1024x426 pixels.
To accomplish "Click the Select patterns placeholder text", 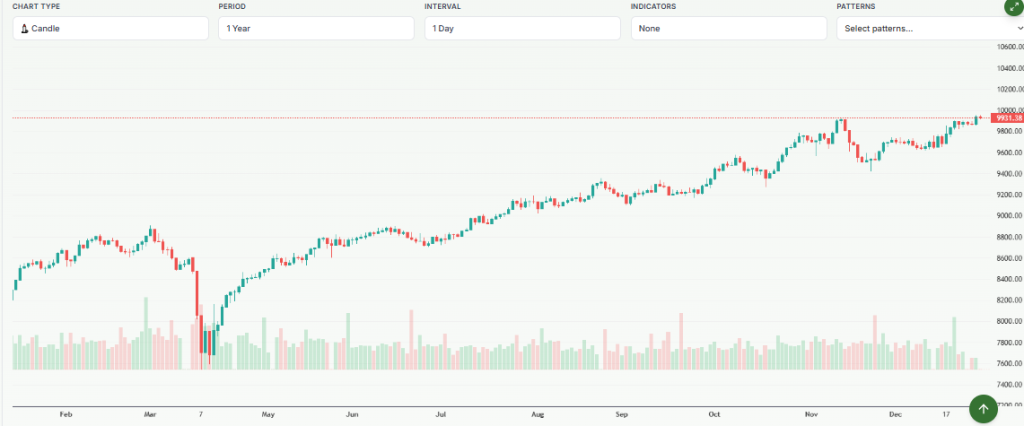I will click(878, 29).
